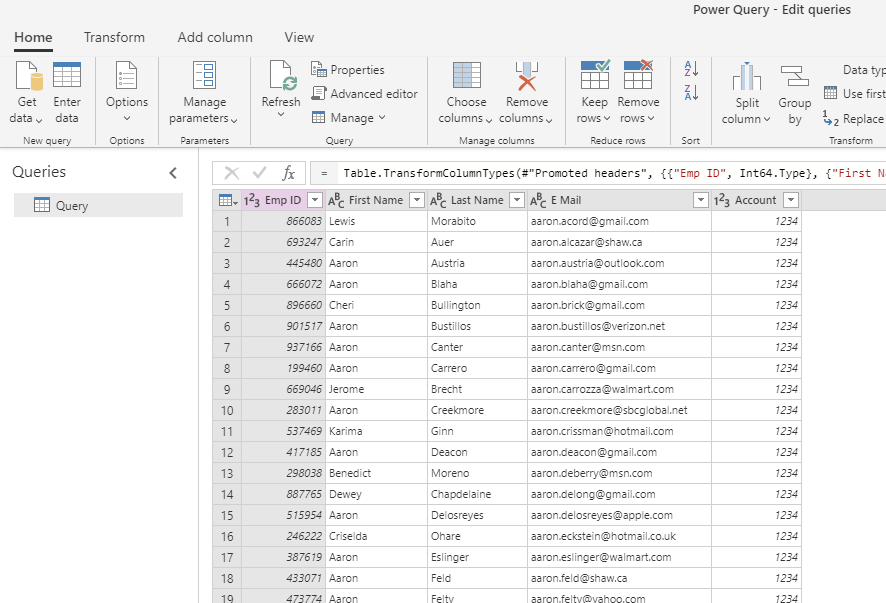Collapse the Queries pane

(x=173, y=173)
